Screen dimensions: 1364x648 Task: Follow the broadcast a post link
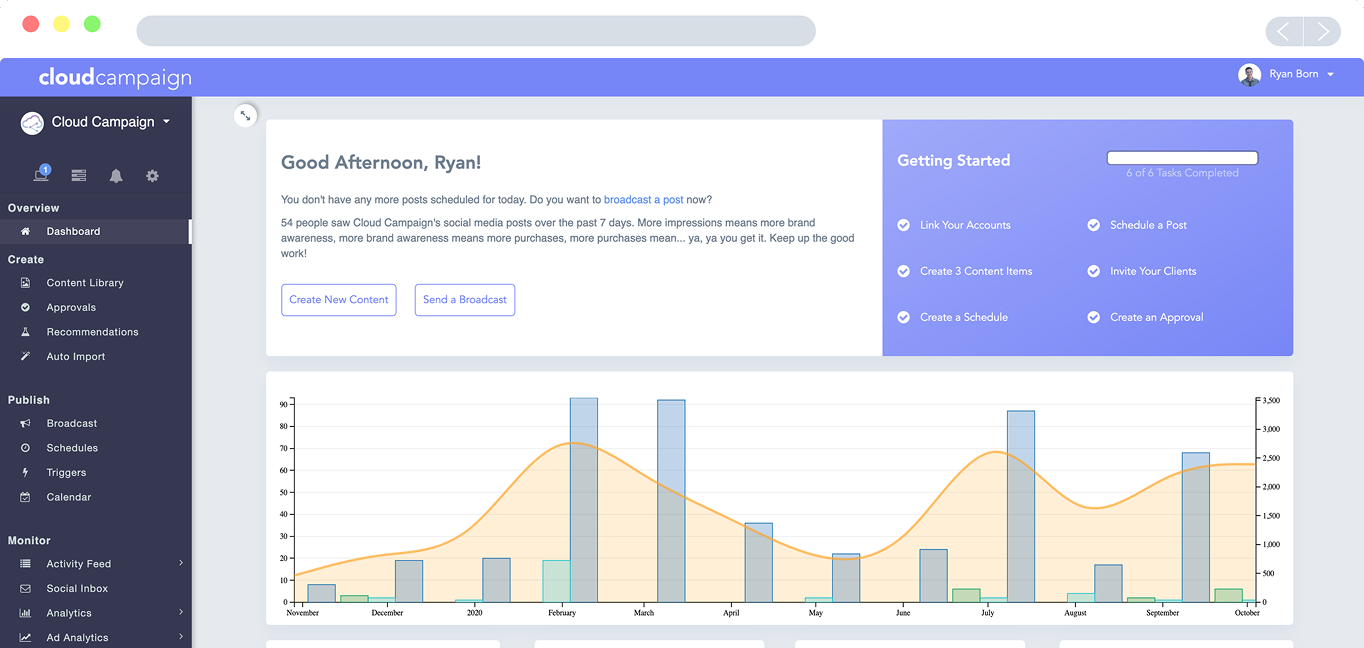point(643,200)
